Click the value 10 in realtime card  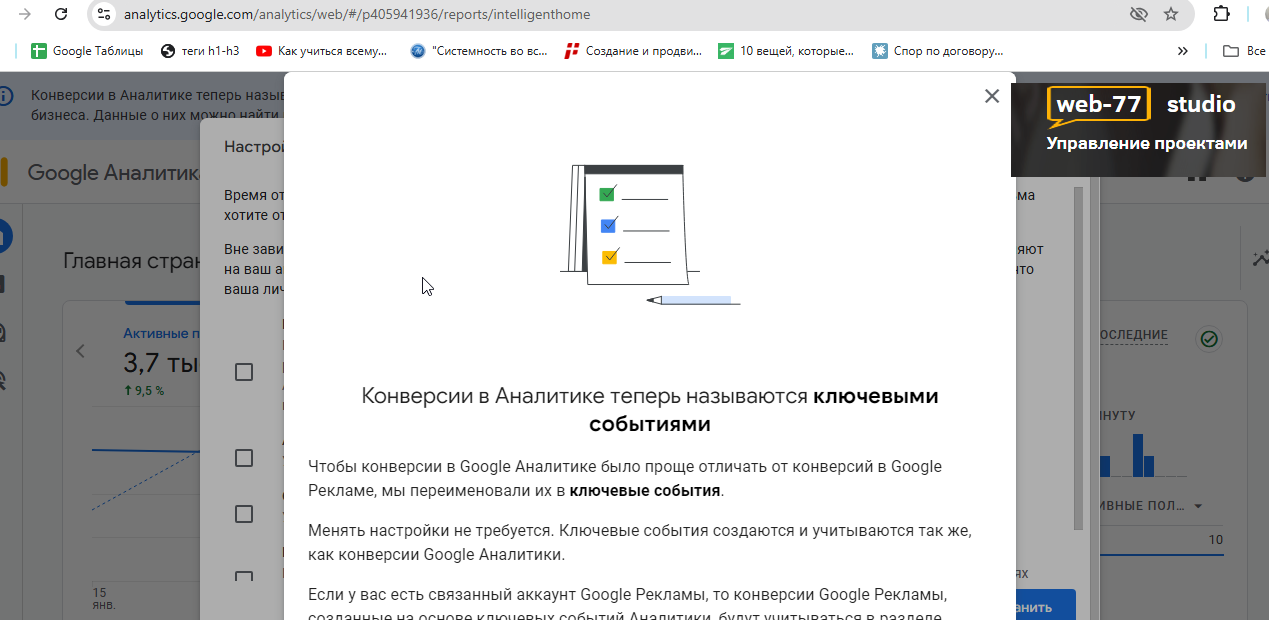(x=1216, y=541)
